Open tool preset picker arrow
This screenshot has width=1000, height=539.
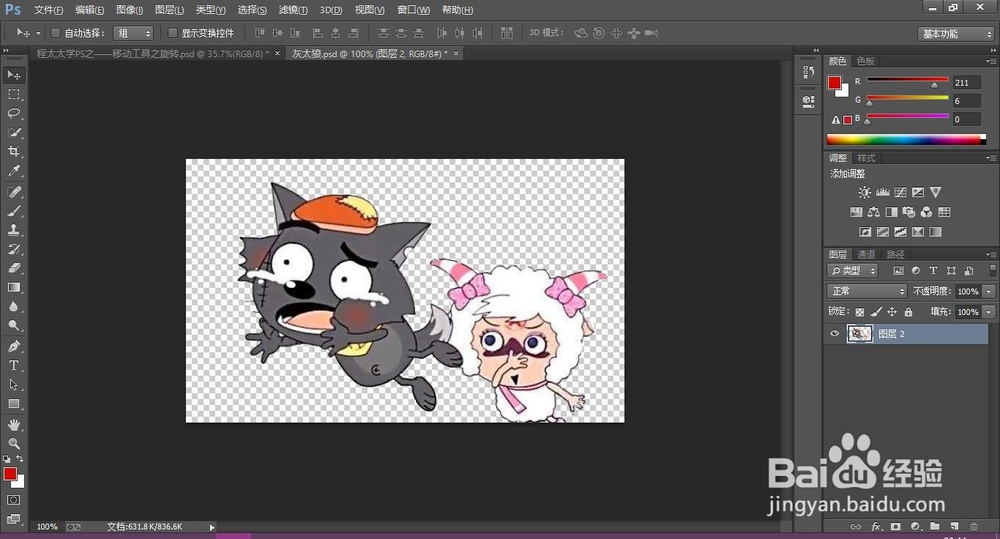click(x=38, y=33)
